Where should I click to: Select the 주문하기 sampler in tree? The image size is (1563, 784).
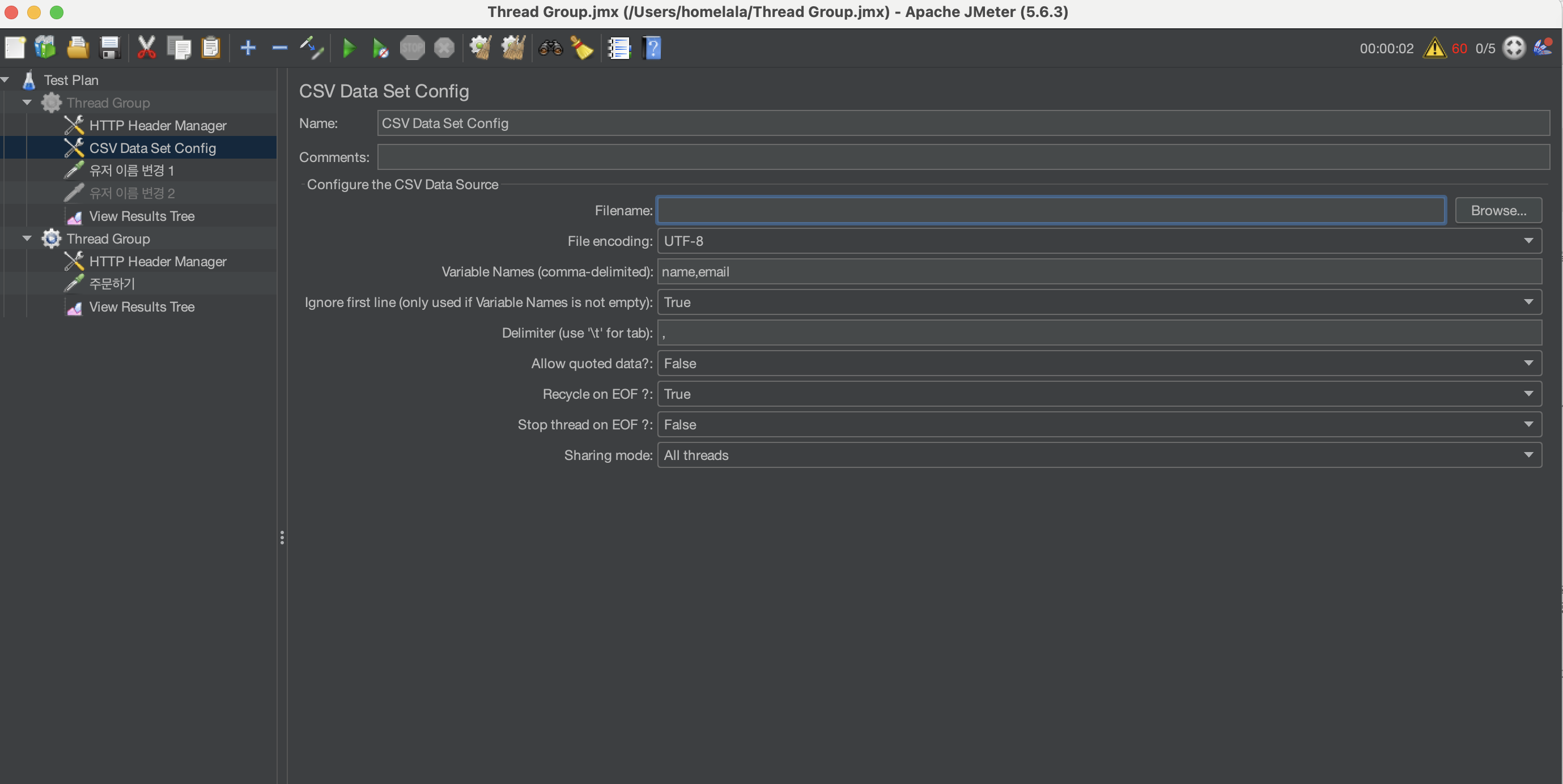pyautogui.click(x=112, y=284)
